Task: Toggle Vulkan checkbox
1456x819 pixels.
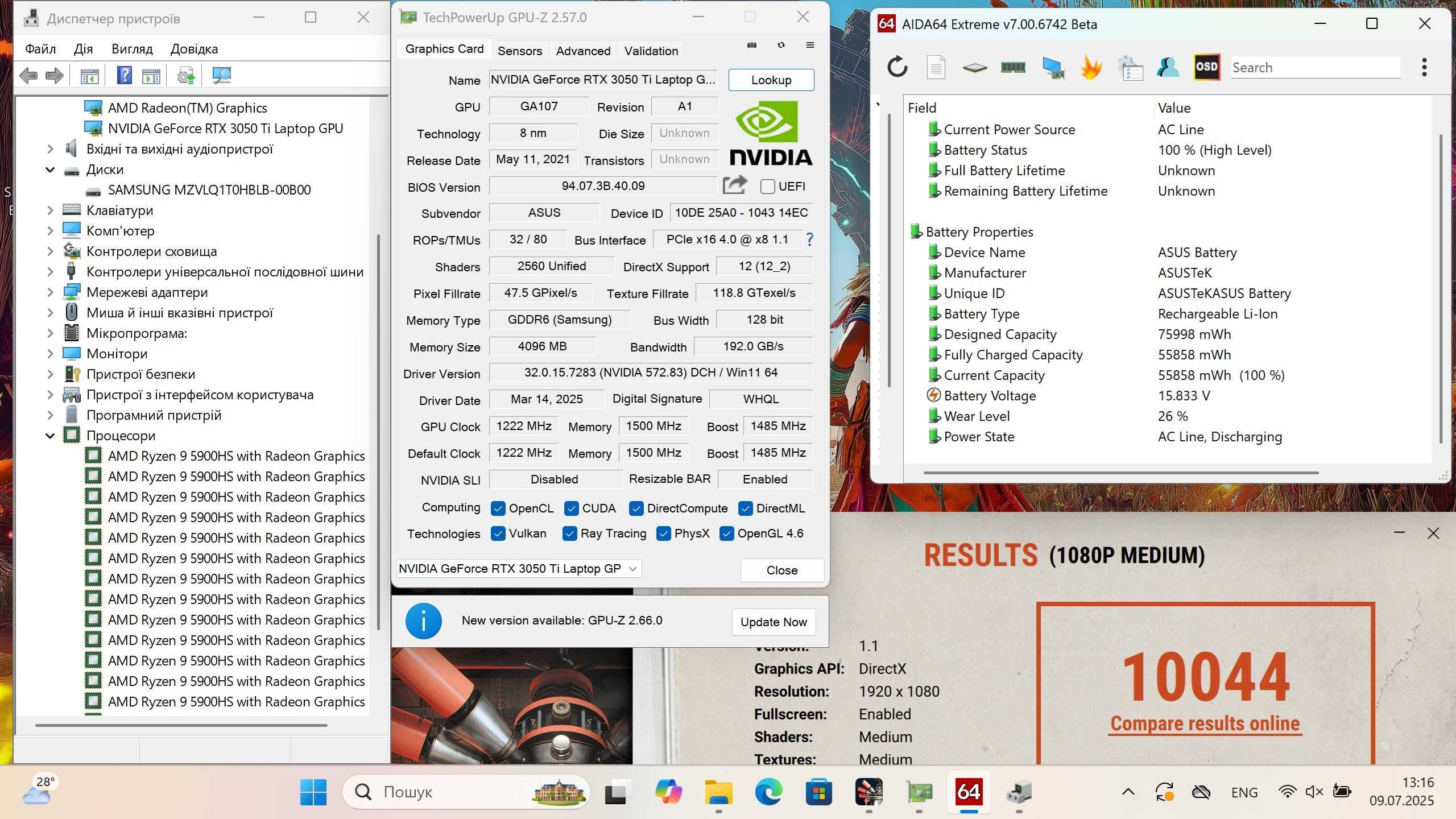Action: (498, 533)
